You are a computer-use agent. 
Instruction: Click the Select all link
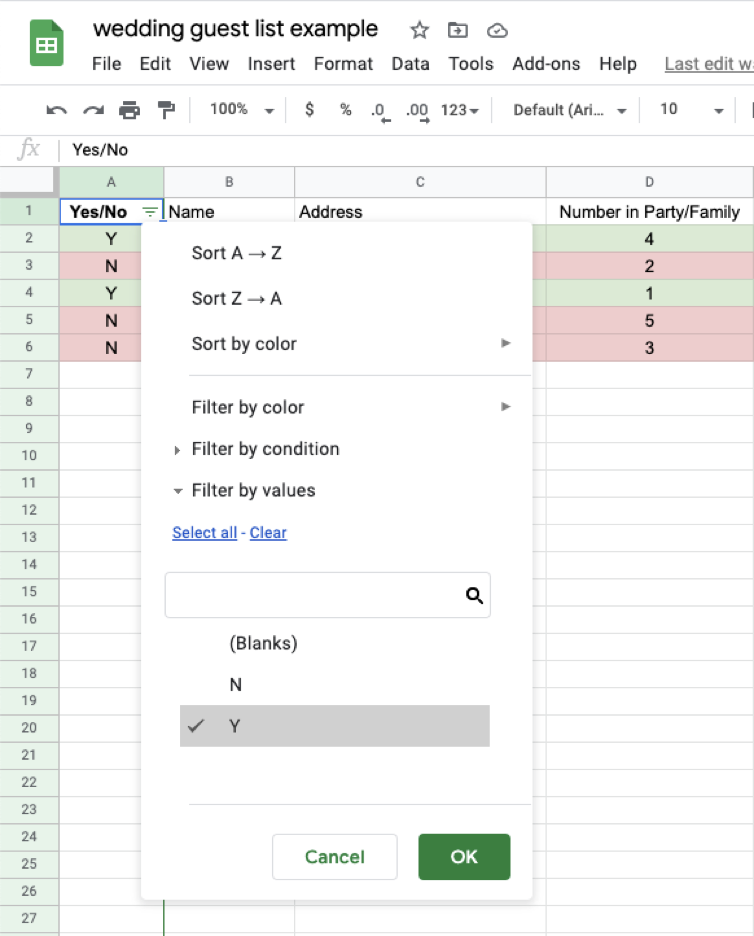click(204, 533)
